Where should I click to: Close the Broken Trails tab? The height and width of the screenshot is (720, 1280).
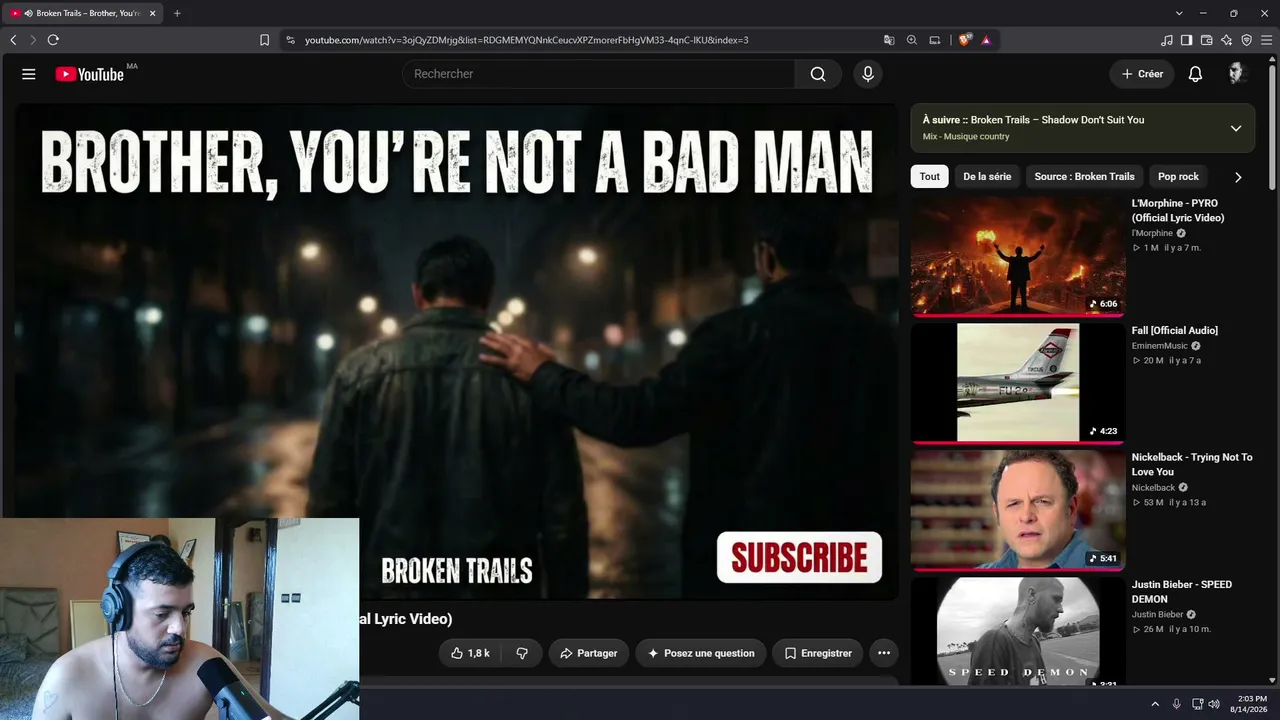[153, 13]
